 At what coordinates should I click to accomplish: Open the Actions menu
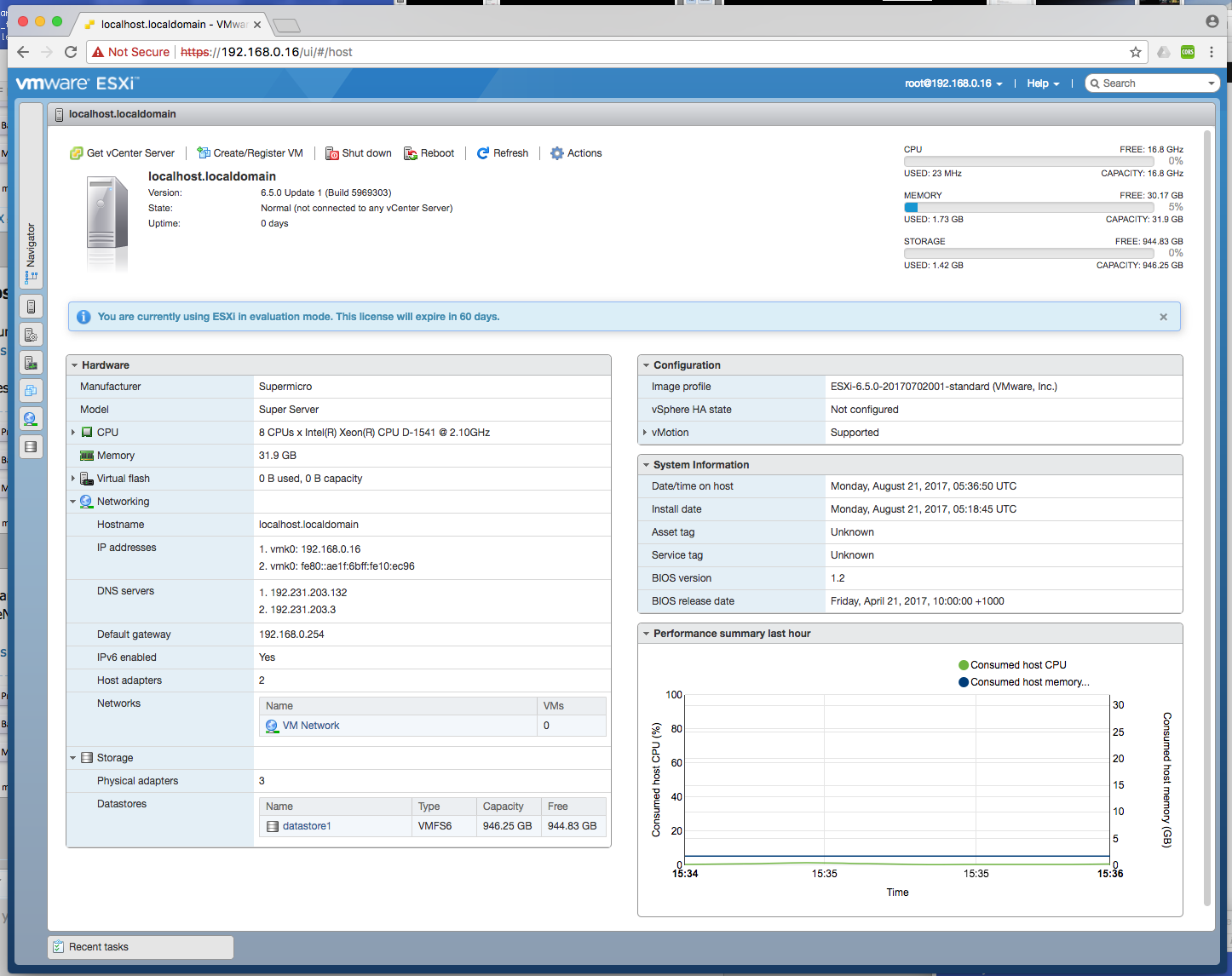[x=577, y=153]
